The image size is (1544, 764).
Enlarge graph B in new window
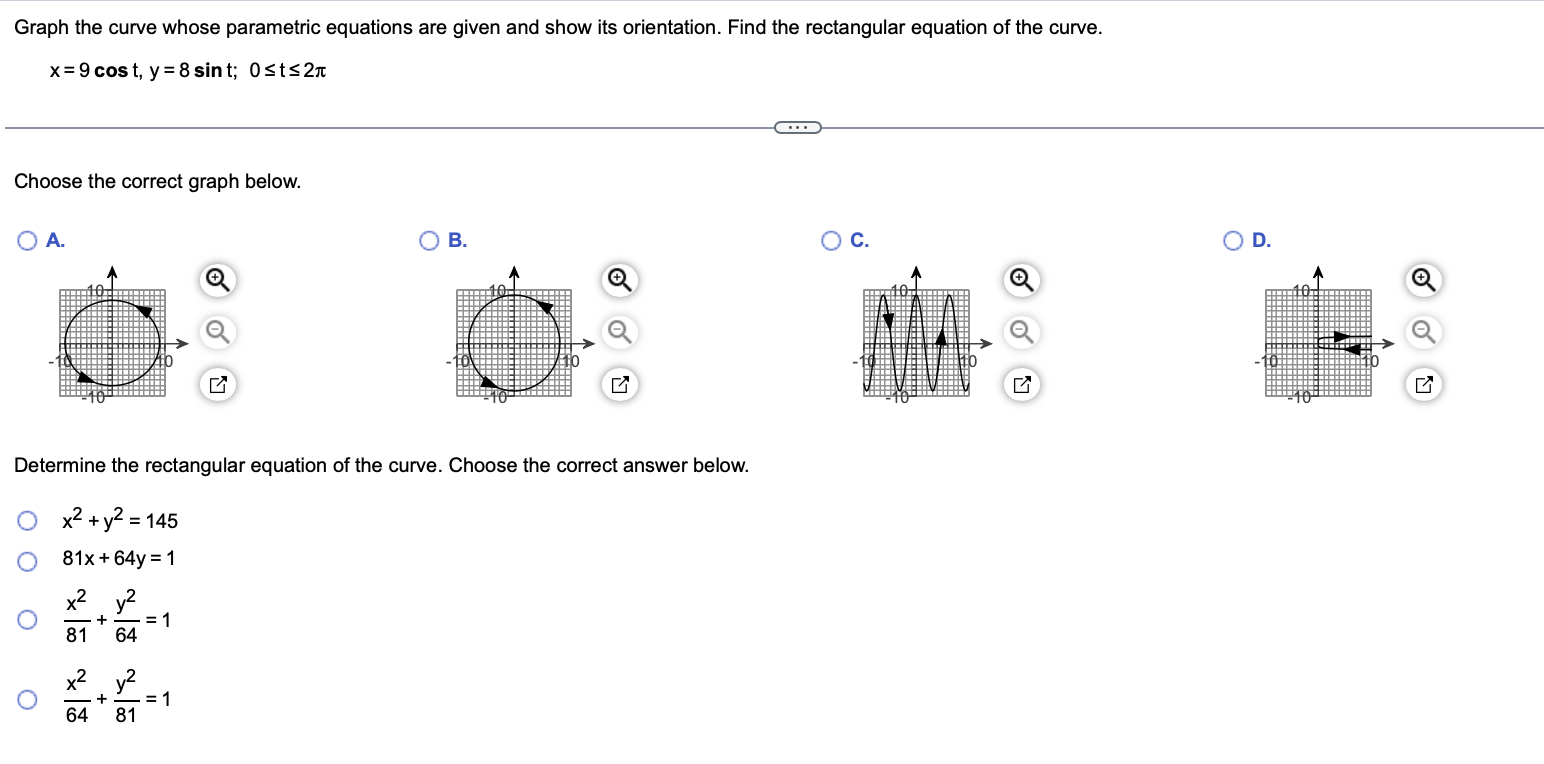point(618,385)
